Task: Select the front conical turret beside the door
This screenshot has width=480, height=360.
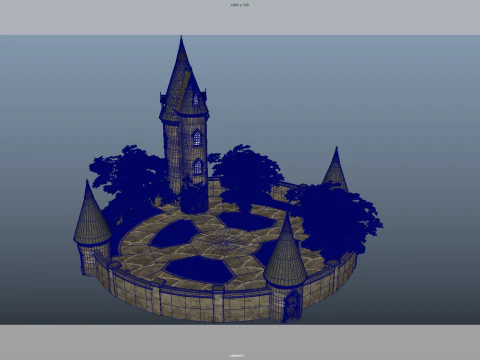Action: click(x=285, y=267)
